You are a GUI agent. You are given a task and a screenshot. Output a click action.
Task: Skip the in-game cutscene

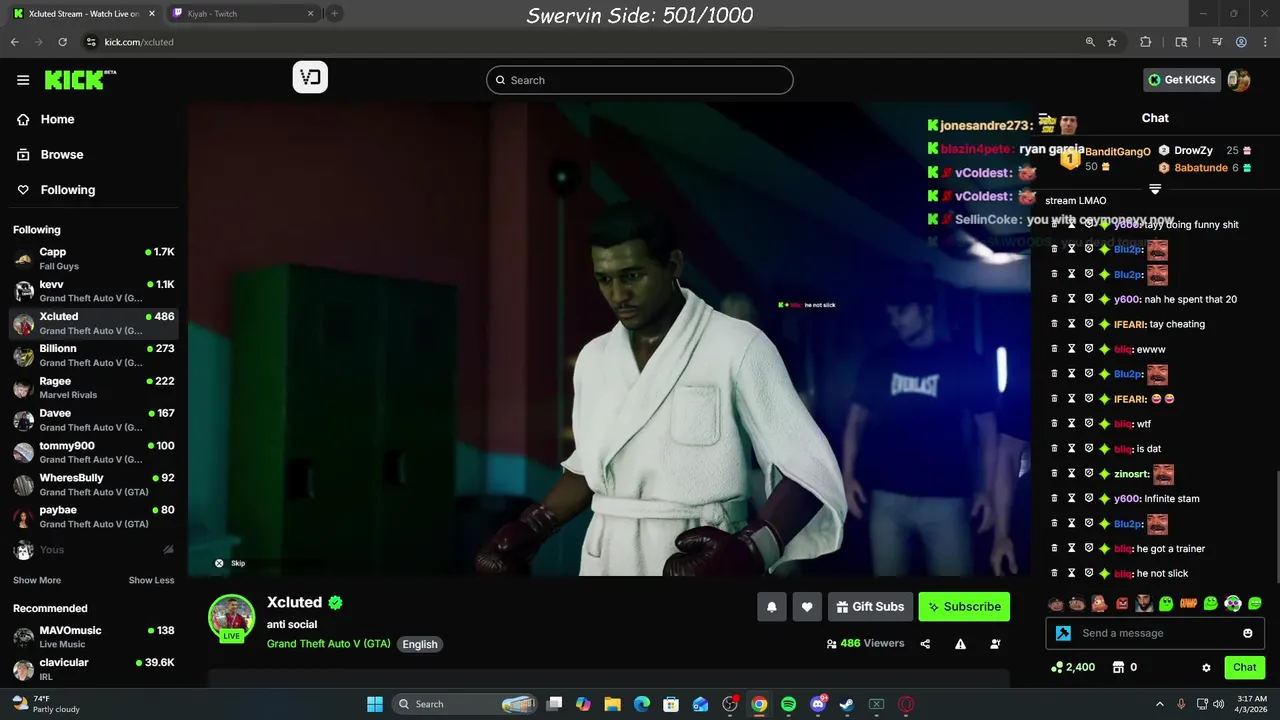pyautogui.click(x=229, y=563)
